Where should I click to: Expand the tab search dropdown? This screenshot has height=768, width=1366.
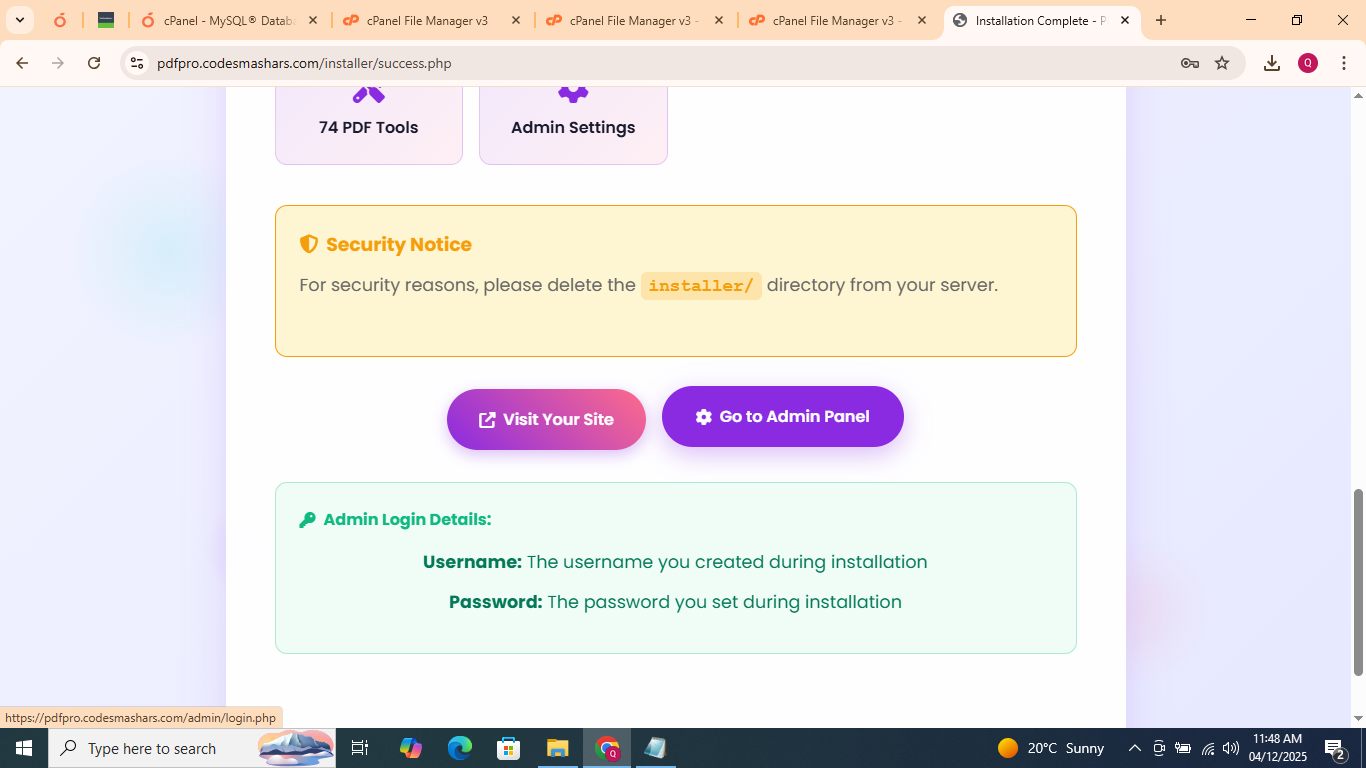tap(19, 20)
